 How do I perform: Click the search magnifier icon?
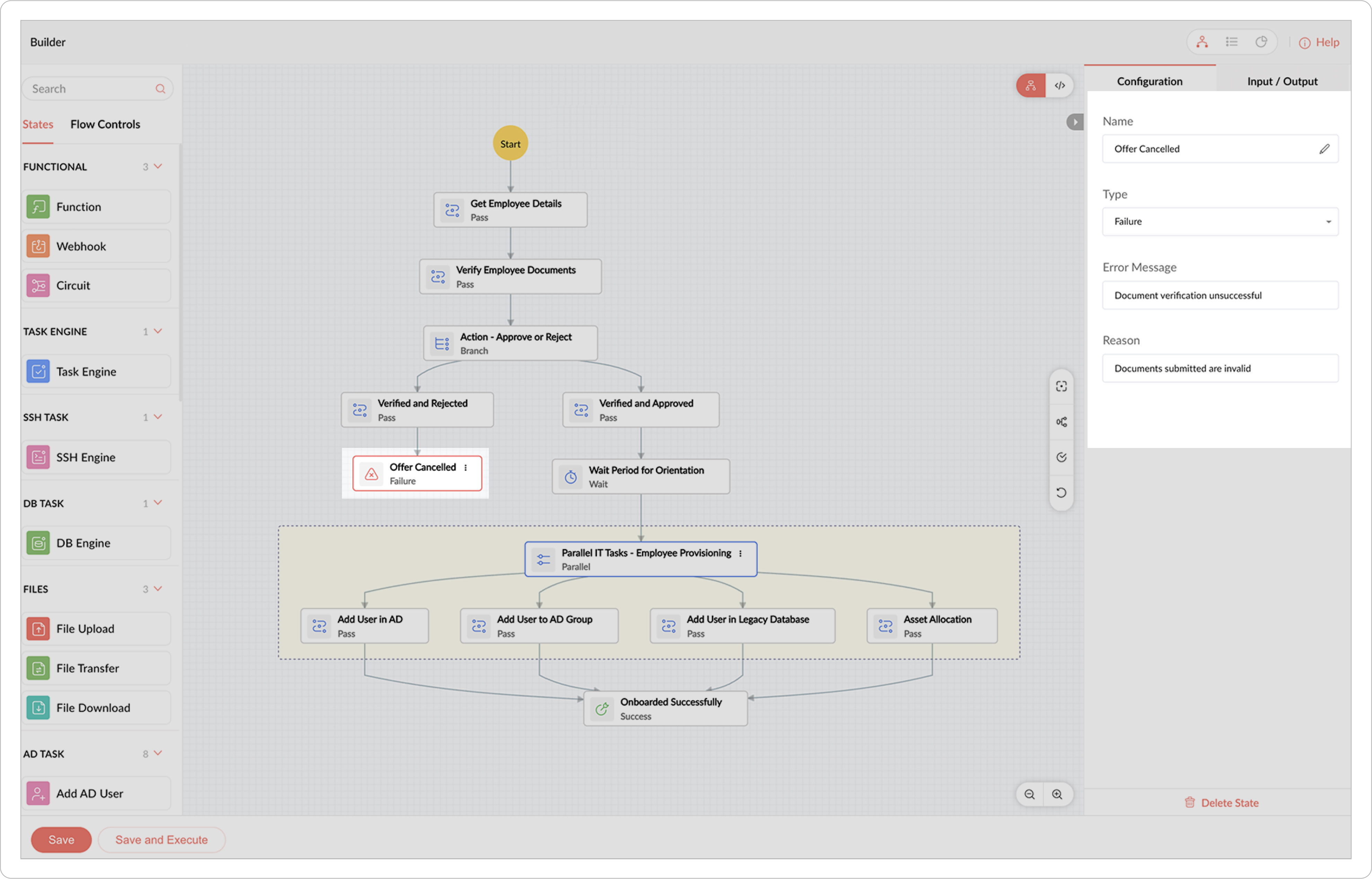(160, 89)
